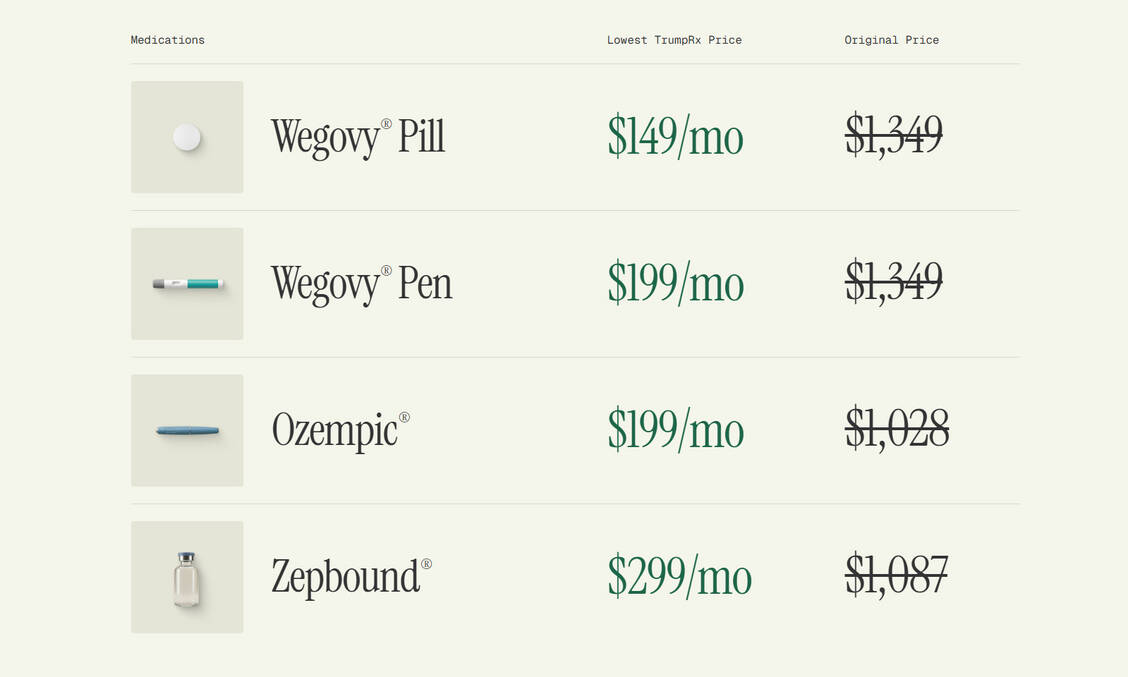The width and height of the screenshot is (1128, 677).
Task: Select the $199/mo price for Ozempic
Action: point(675,431)
